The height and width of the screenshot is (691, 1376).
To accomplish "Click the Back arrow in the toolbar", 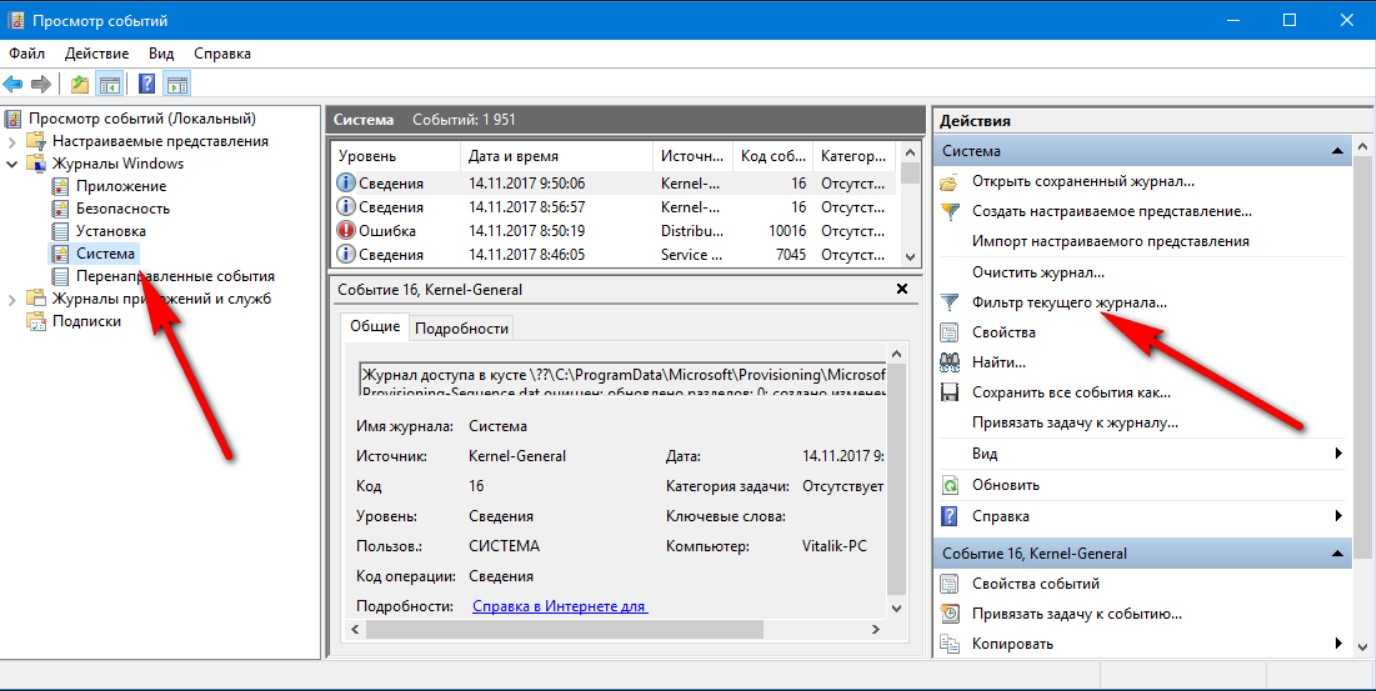I will [x=13, y=84].
